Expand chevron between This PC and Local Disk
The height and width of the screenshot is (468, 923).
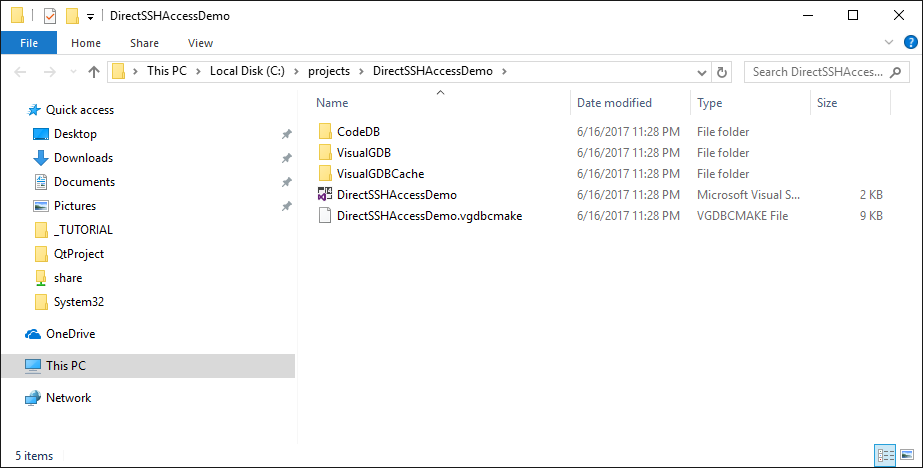[x=198, y=71]
